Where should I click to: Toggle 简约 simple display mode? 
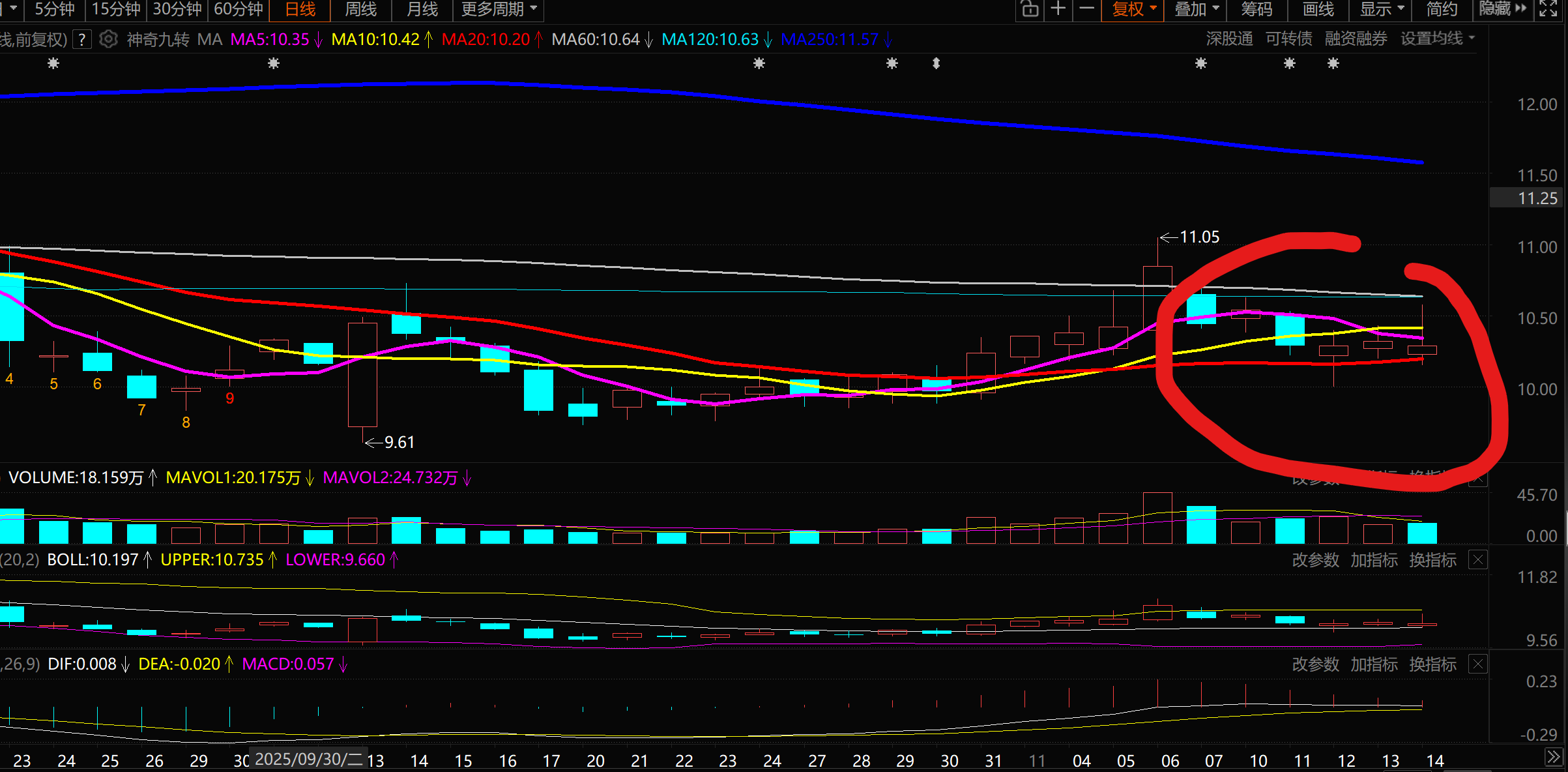tap(1442, 9)
